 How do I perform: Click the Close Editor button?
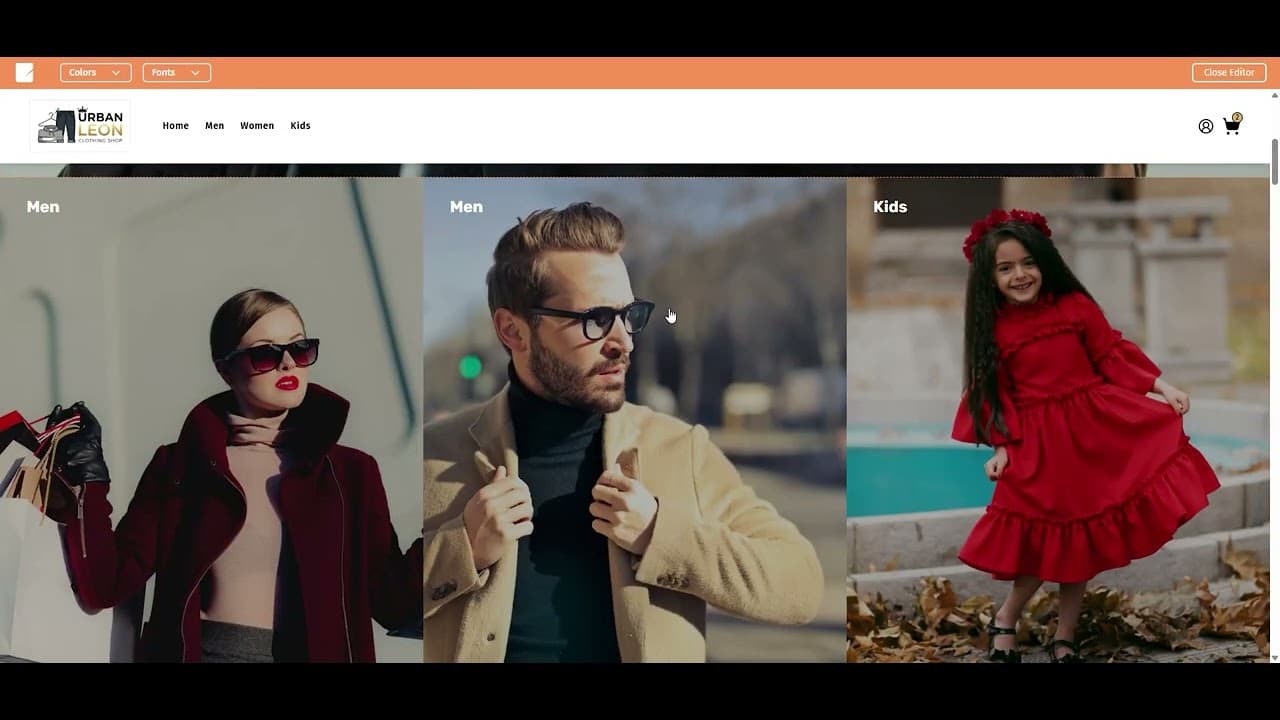[1229, 72]
